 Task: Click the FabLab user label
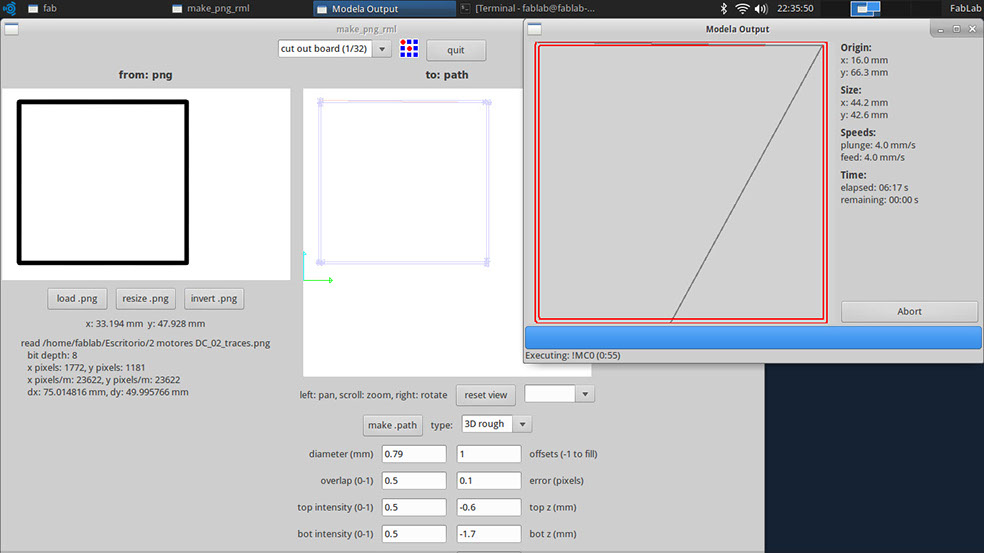(x=965, y=8)
